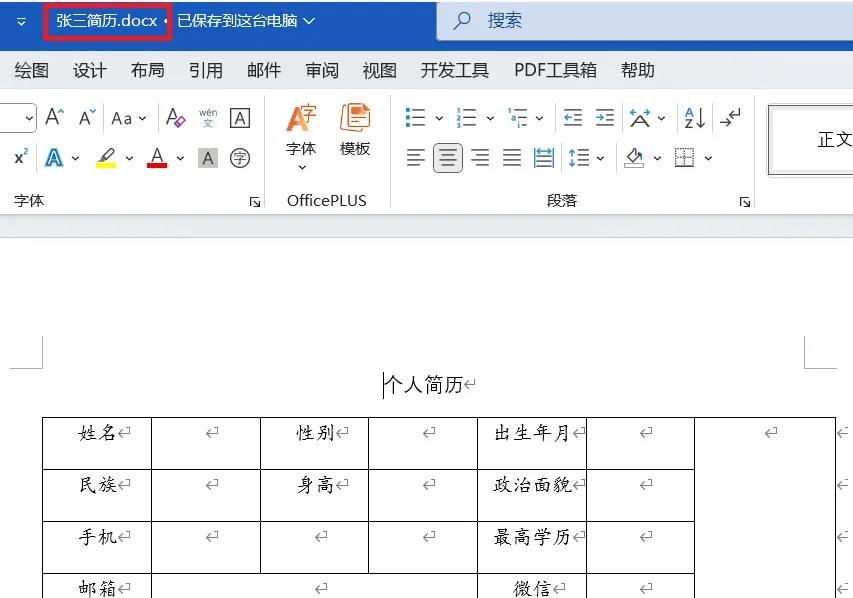Click the Numbering list icon
This screenshot has height=598, width=853.
(466, 118)
